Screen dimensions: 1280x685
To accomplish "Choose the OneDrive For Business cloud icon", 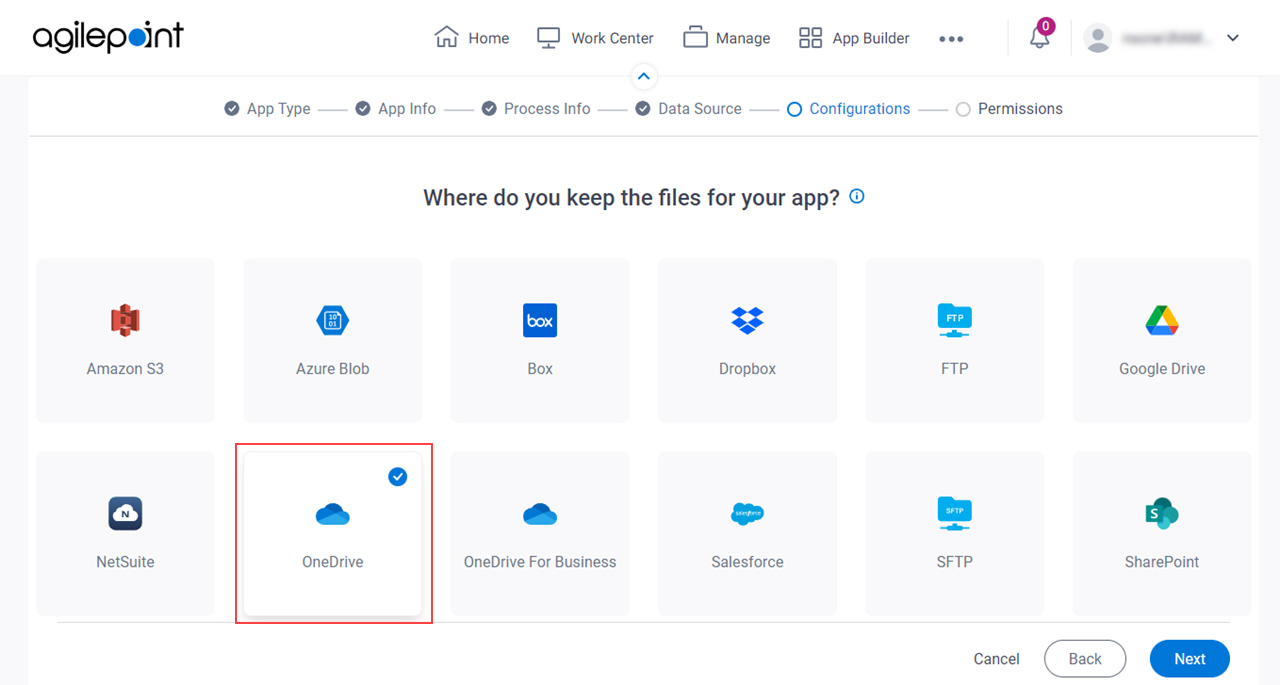I will [540, 514].
